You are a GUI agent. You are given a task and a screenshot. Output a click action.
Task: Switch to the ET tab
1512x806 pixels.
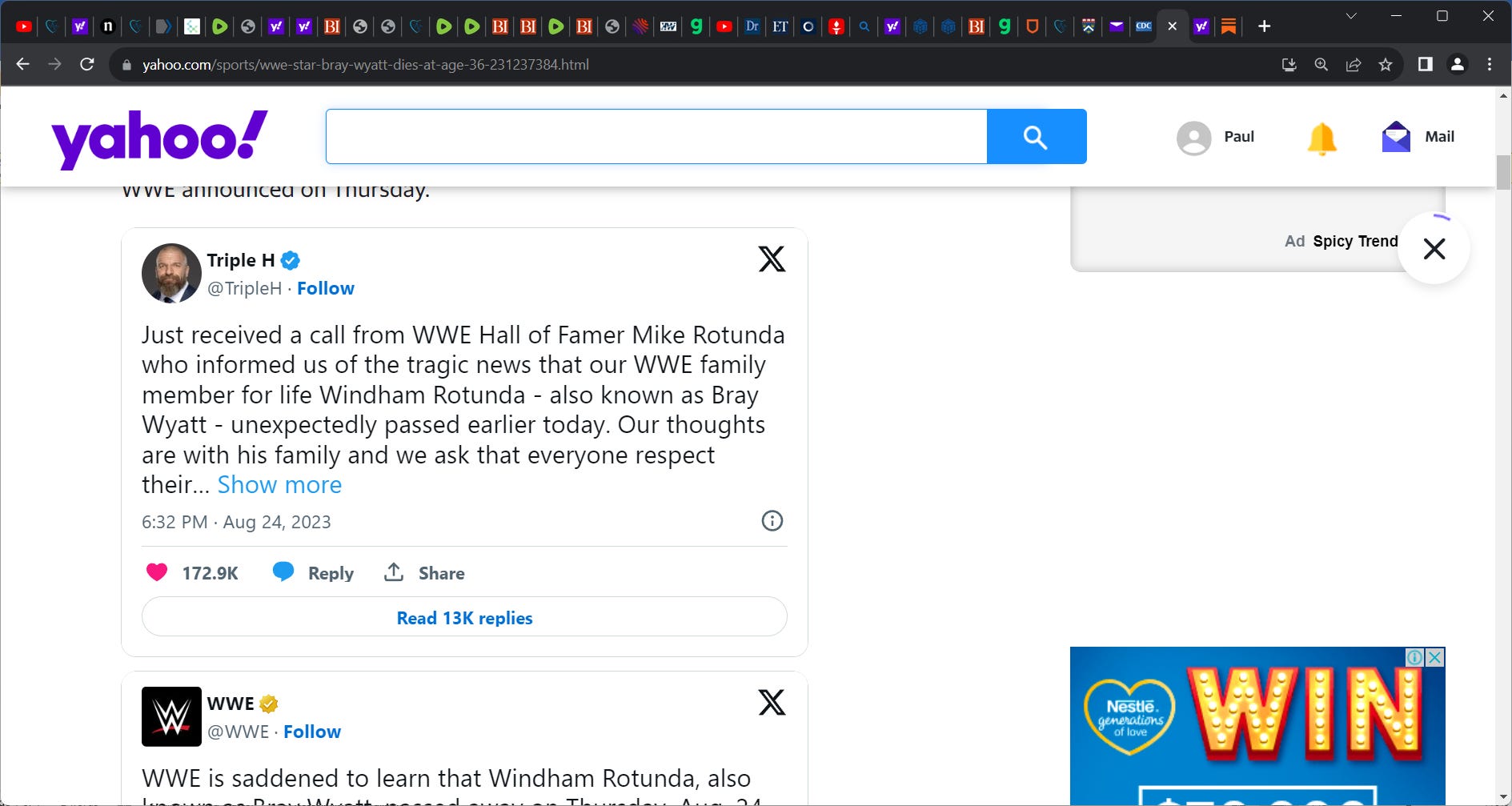780,26
